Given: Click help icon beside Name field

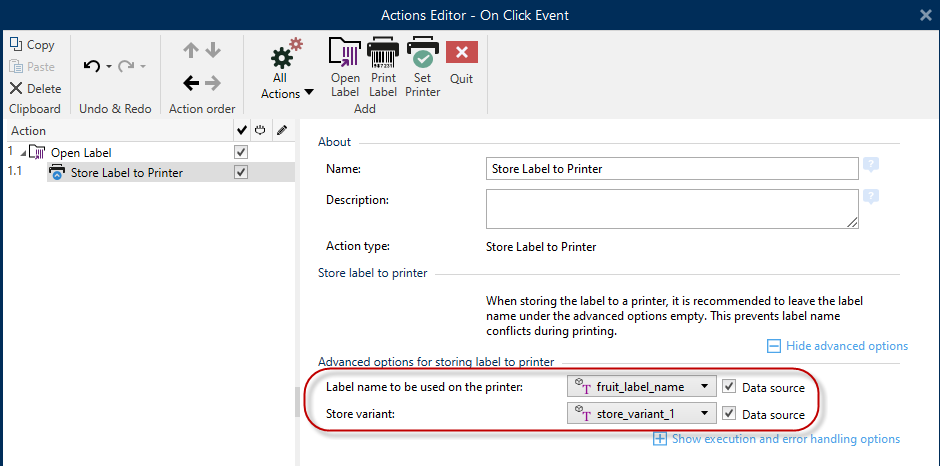Looking at the screenshot, I should (x=871, y=165).
